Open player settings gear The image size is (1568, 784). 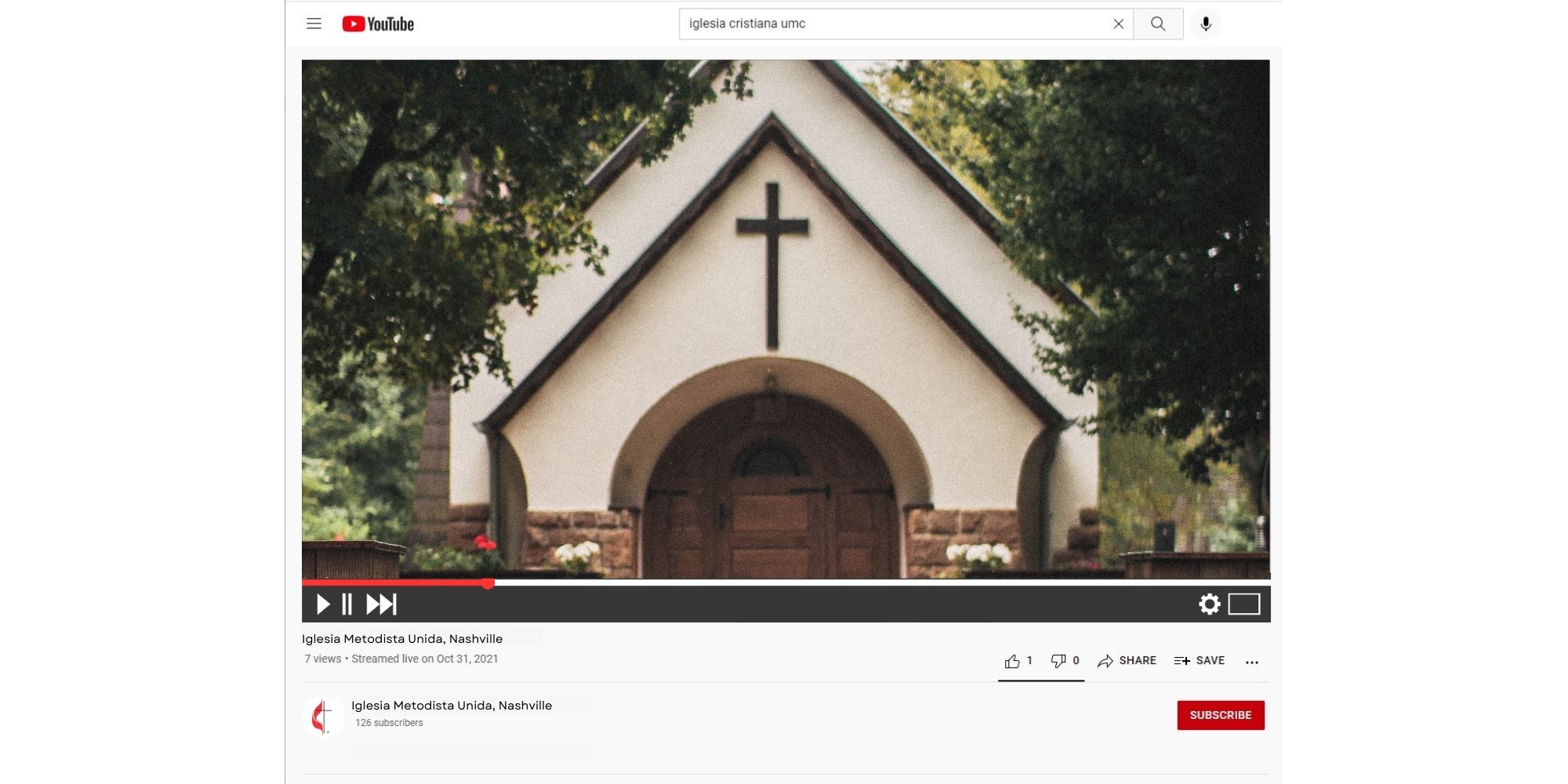(x=1210, y=604)
